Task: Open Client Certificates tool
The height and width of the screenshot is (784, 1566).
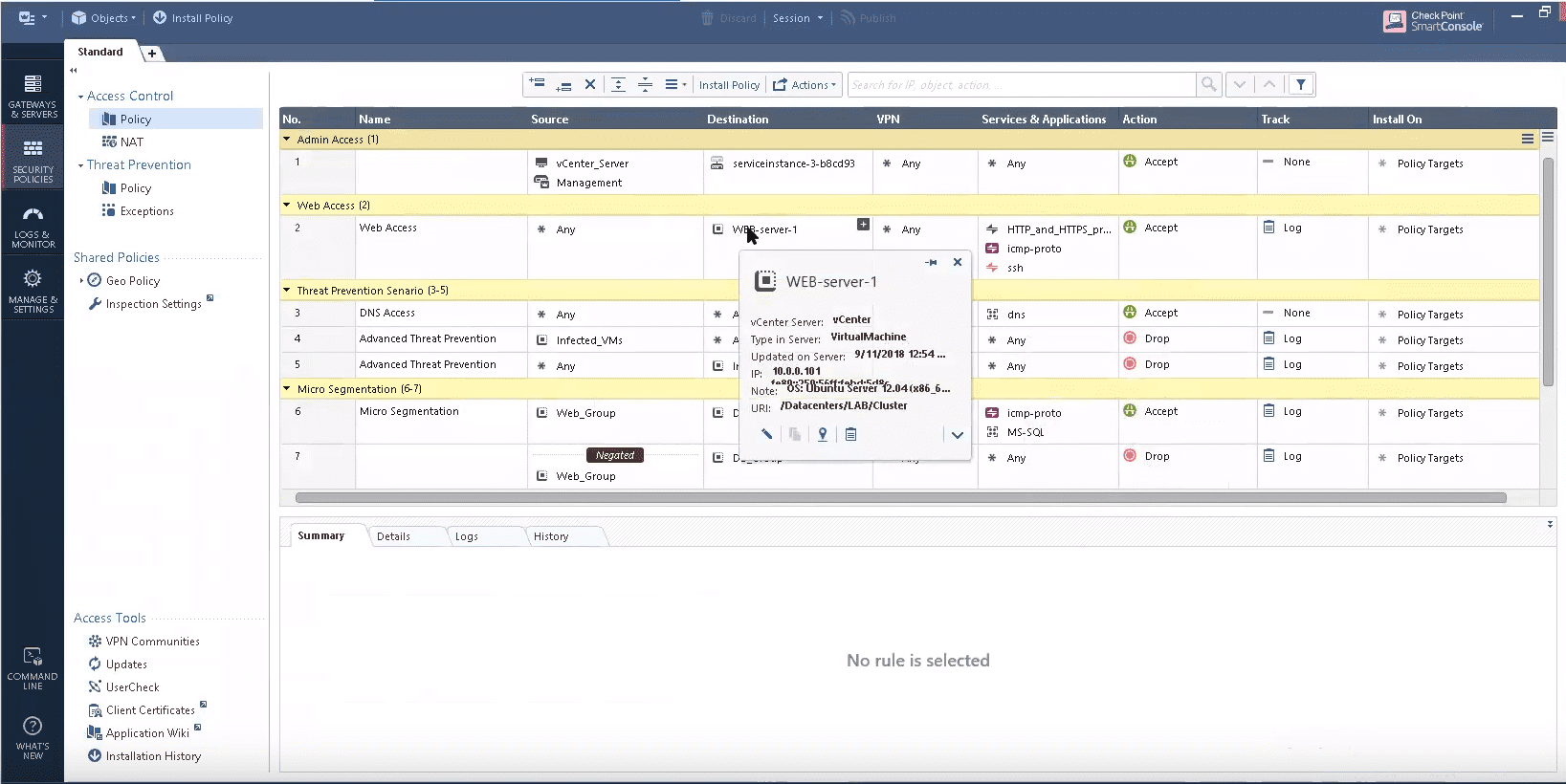Action: tap(142, 710)
